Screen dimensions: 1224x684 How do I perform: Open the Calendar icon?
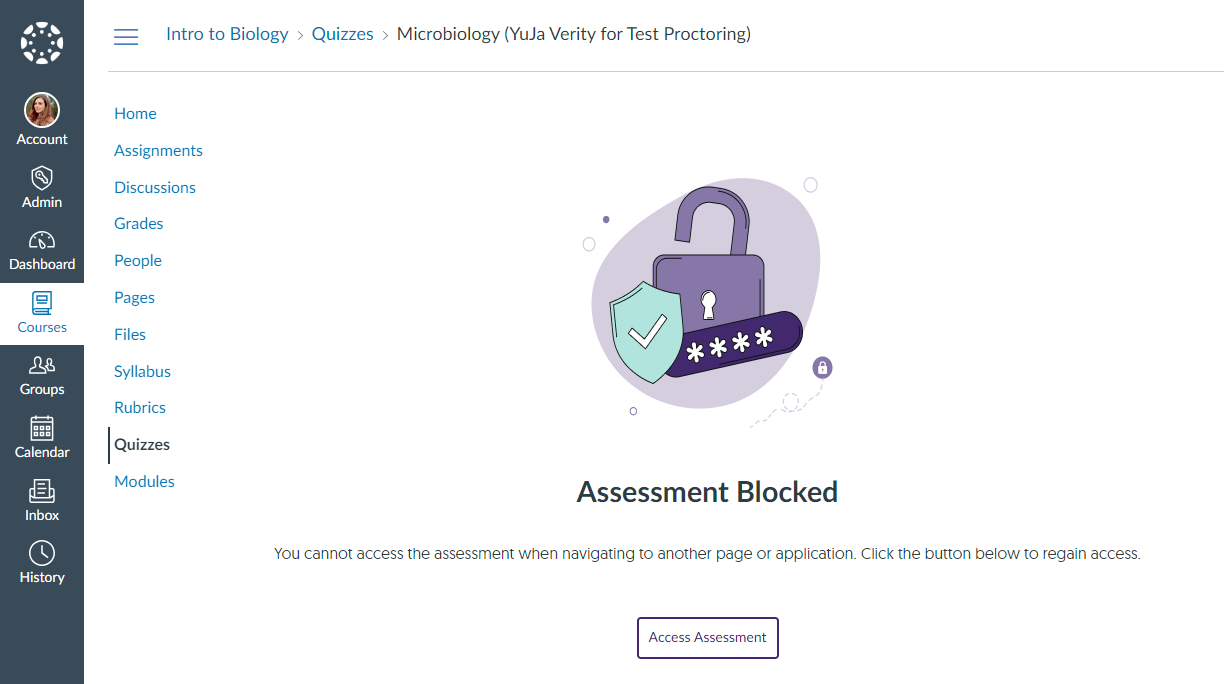(42, 428)
